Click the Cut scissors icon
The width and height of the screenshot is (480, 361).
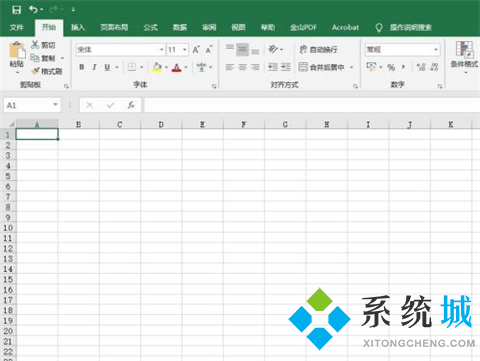[35, 45]
